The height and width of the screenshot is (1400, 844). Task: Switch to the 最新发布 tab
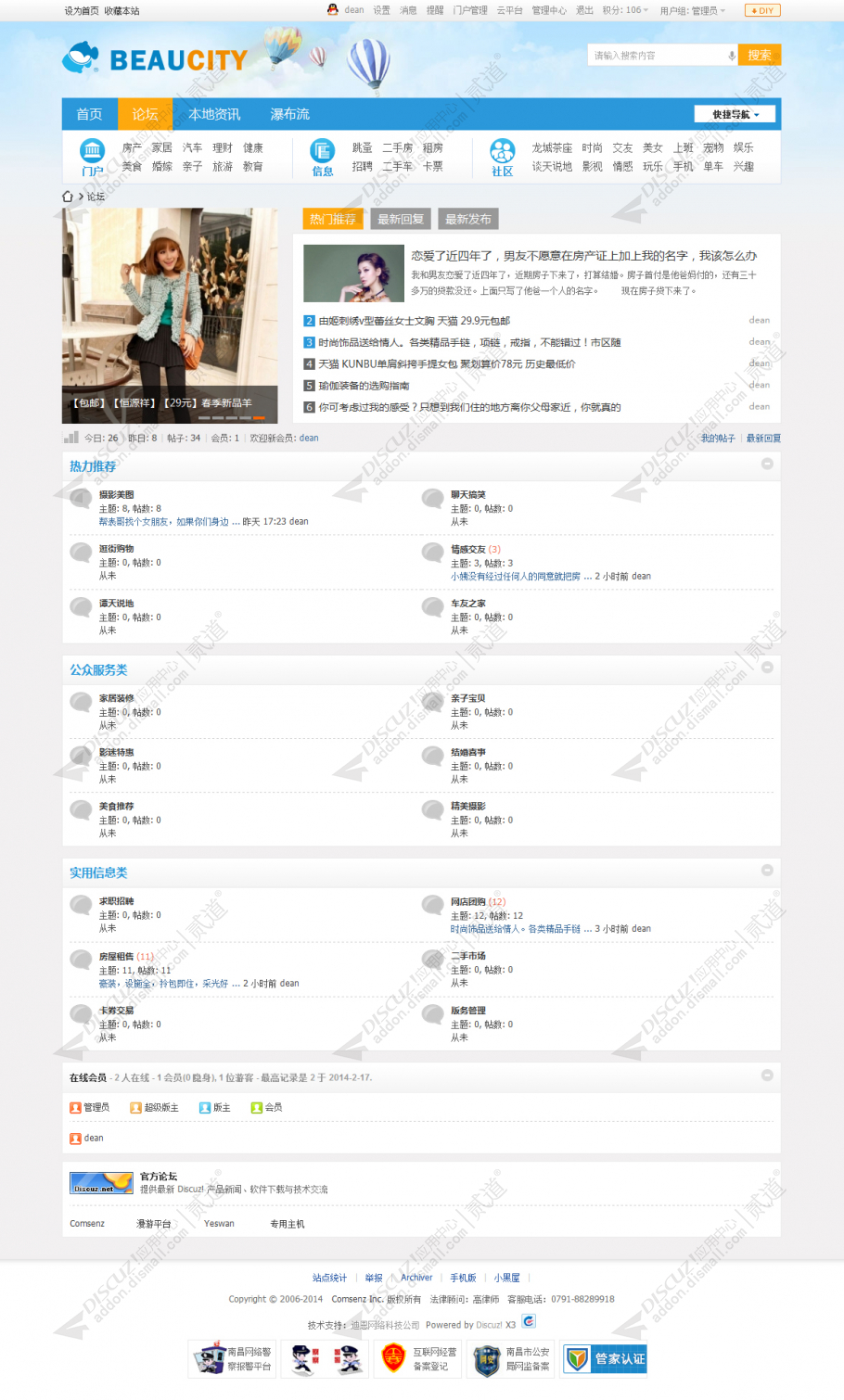point(468,219)
